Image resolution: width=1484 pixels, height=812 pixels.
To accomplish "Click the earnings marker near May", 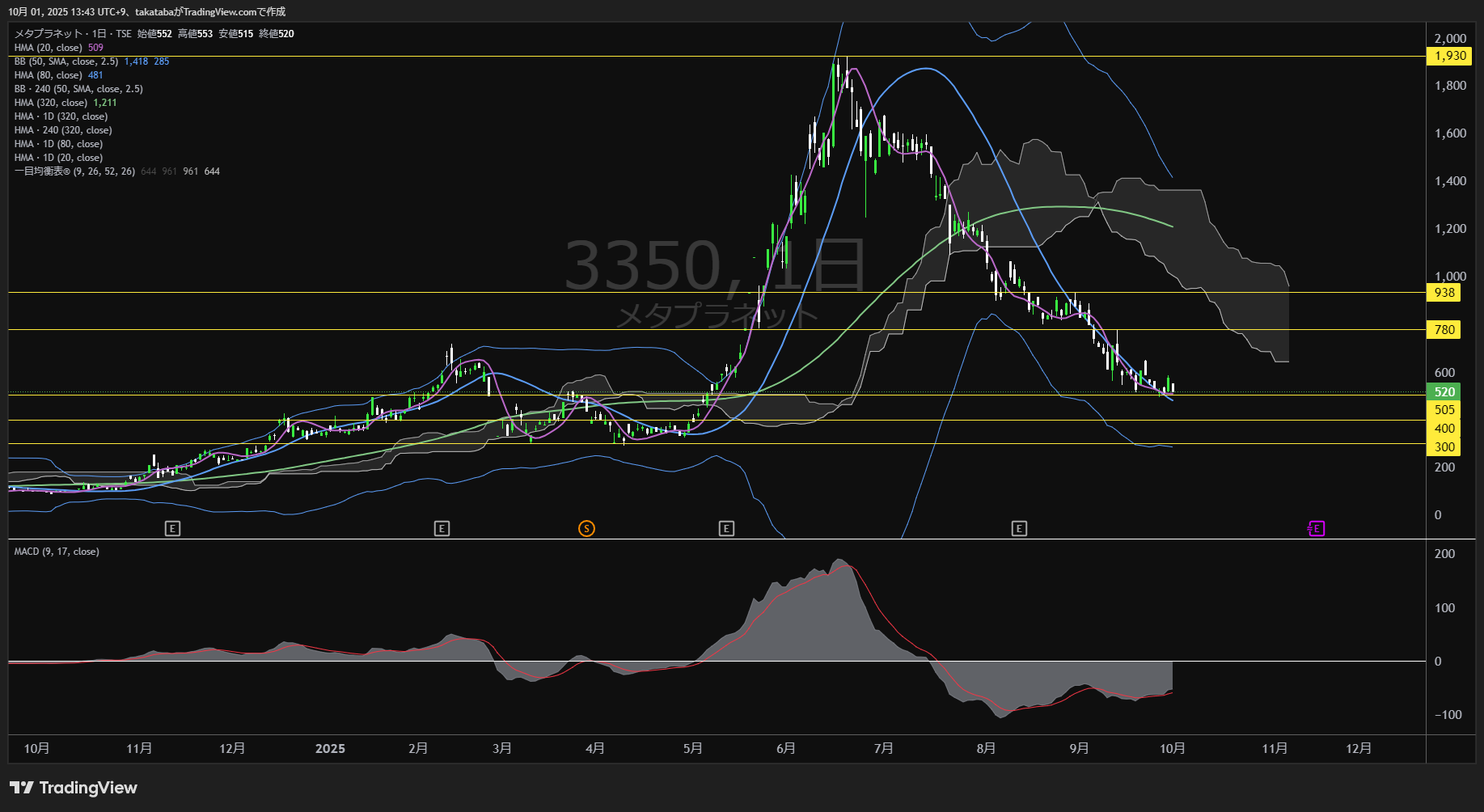I will [726, 529].
